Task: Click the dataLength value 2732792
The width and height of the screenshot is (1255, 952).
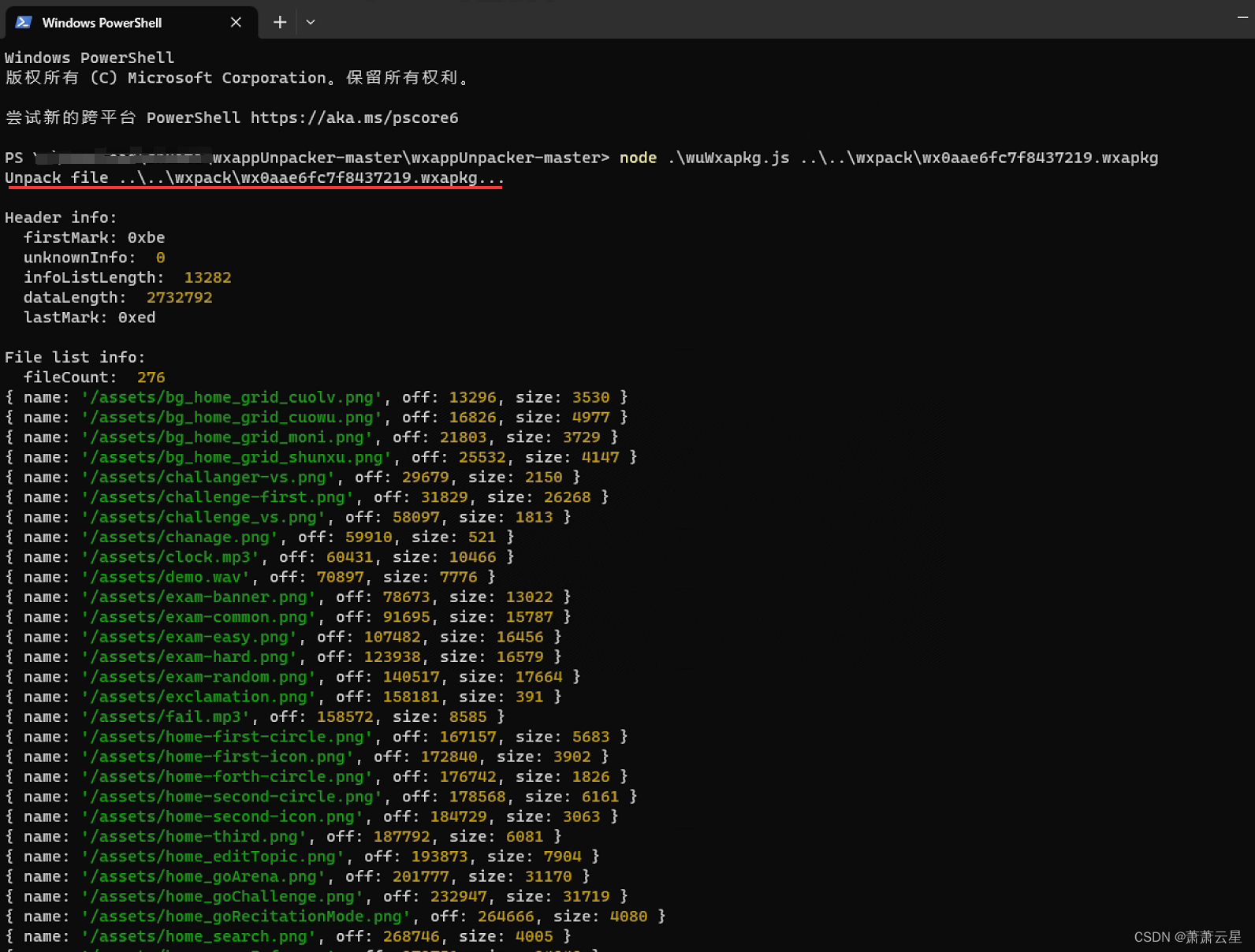Action: [179, 298]
